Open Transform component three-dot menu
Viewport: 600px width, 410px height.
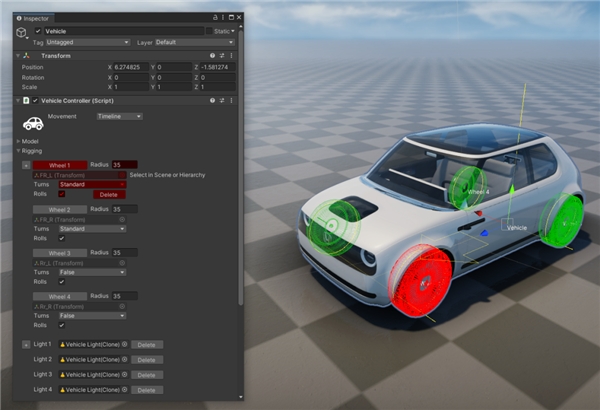[x=232, y=56]
